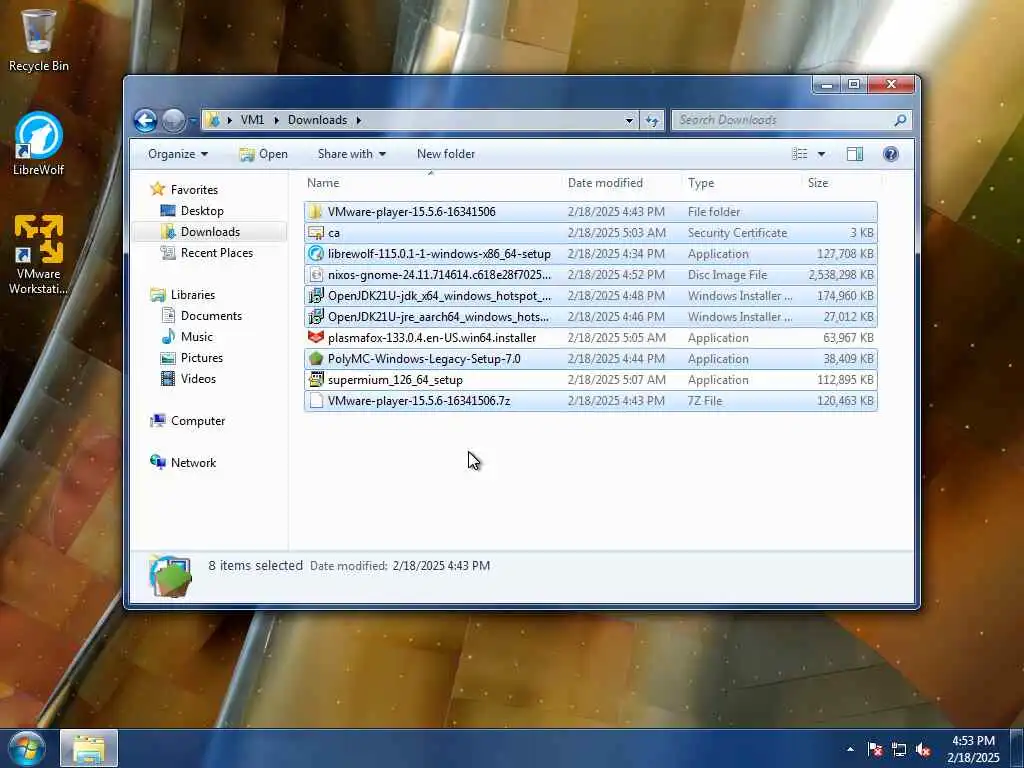Select the nixos-gnome disc image icon
The width and height of the screenshot is (1024, 768).
316,274
